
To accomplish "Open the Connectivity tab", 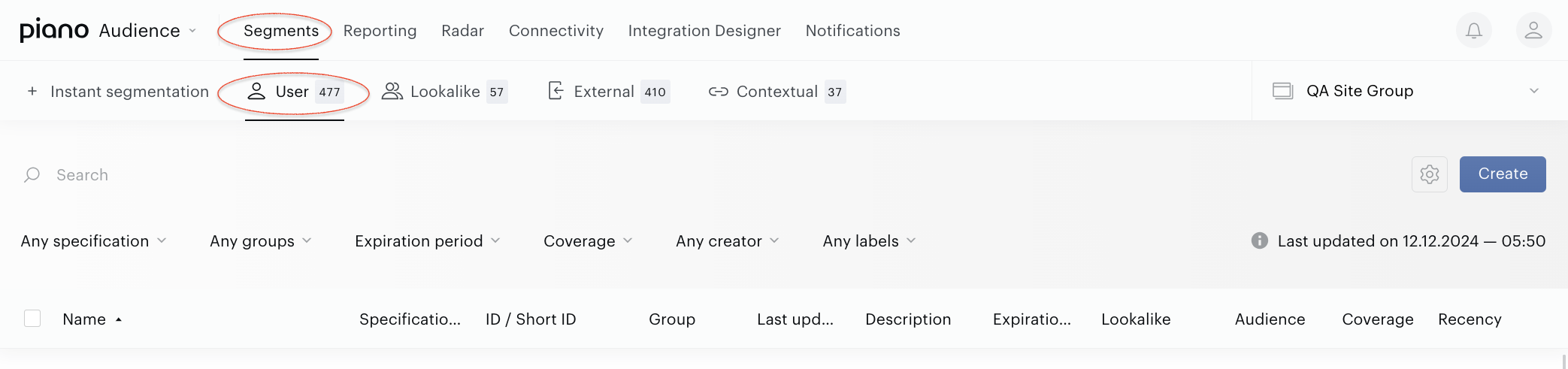I will pos(556,31).
